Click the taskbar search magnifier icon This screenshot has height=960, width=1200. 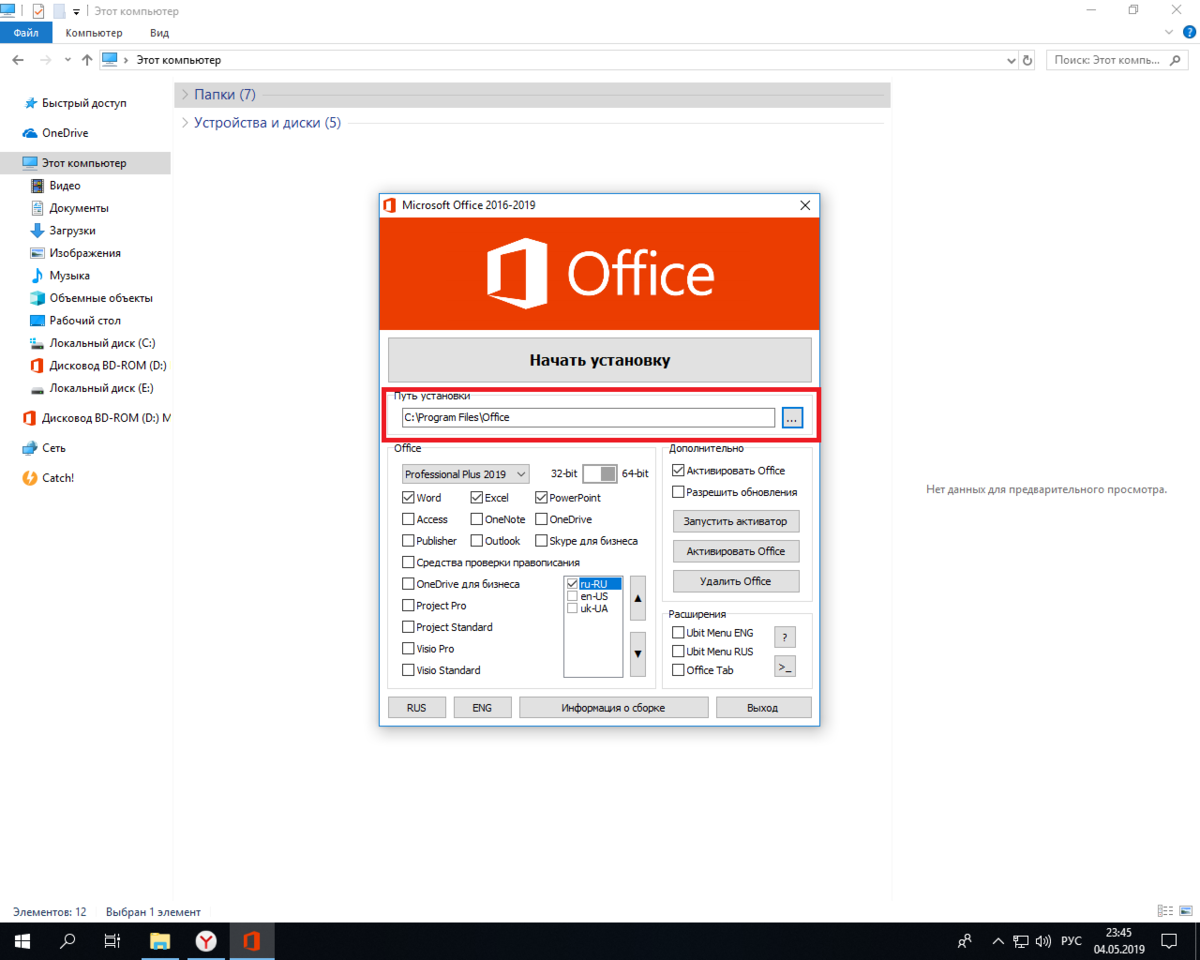click(x=68, y=940)
